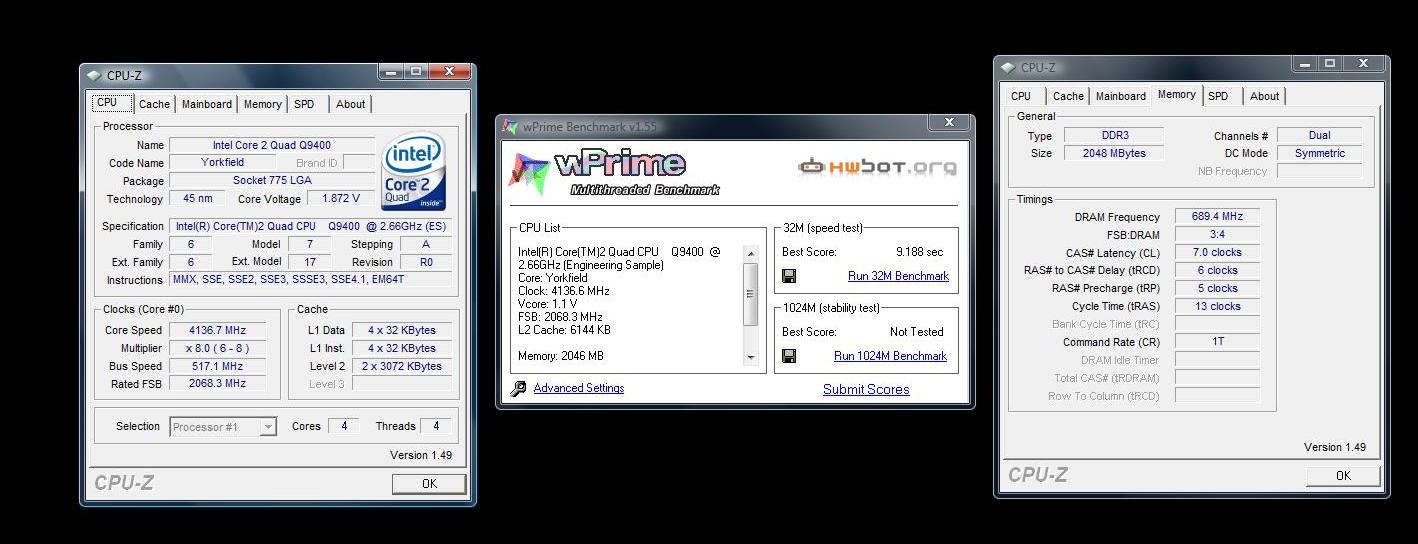The image size is (1418, 544).
Task: Click the CPU-Z title icon in the right Memory window
Action: point(1008,68)
